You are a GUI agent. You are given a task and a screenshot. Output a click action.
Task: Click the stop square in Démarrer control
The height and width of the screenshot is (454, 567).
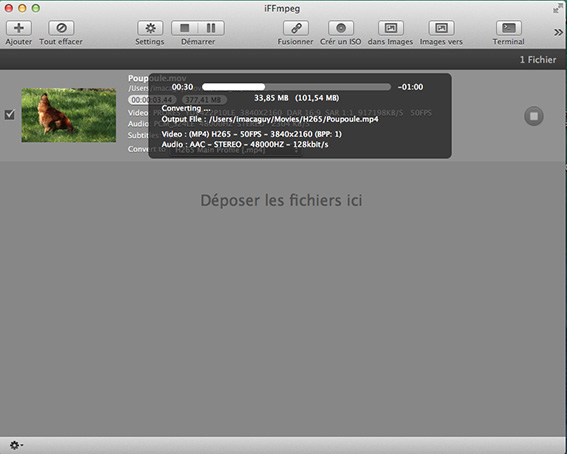pos(185,28)
